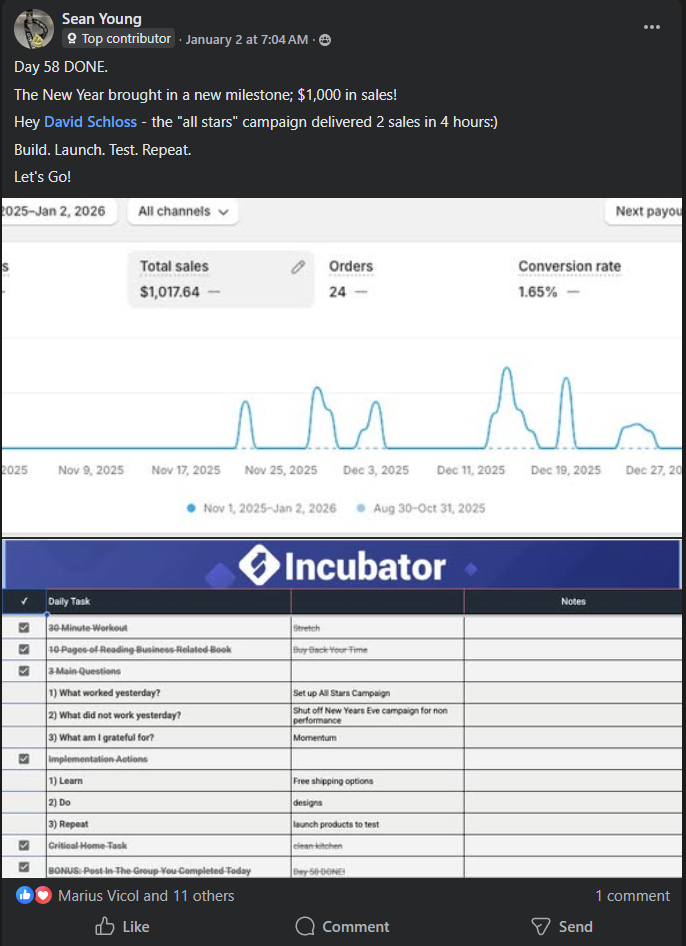Click Sean Young's profile picture
Image resolution: width=686 pixels, height=946 pixels.
coord(33,29)
